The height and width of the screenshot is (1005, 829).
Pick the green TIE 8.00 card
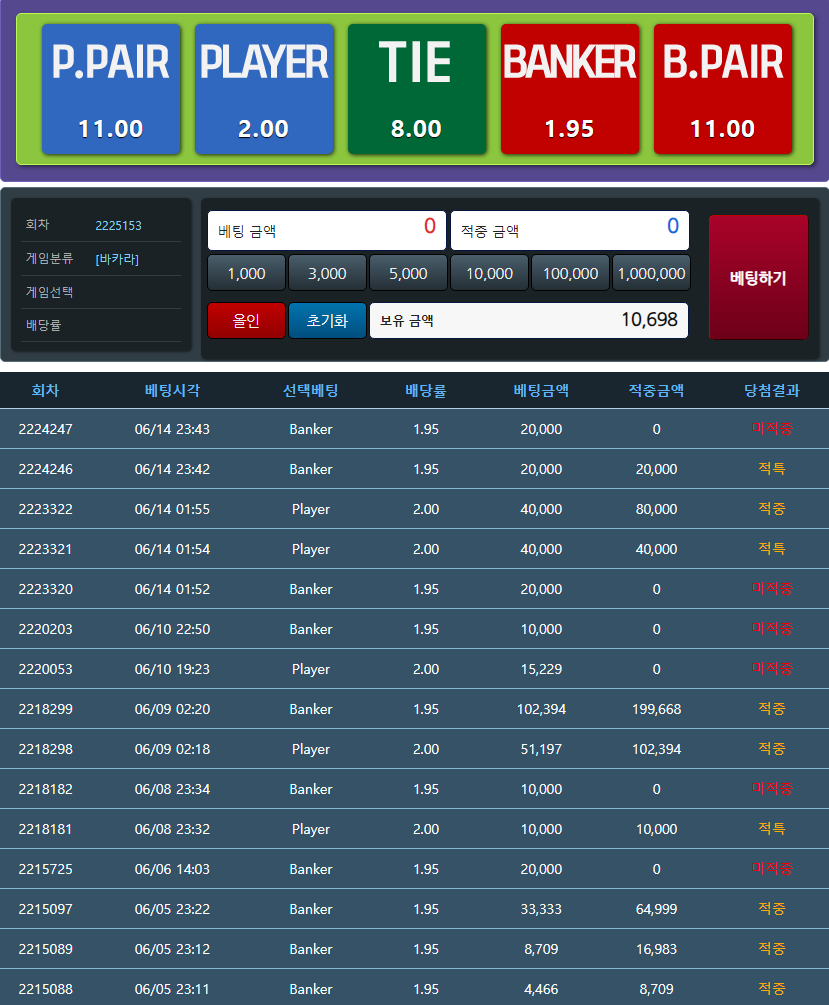point(416,89)
